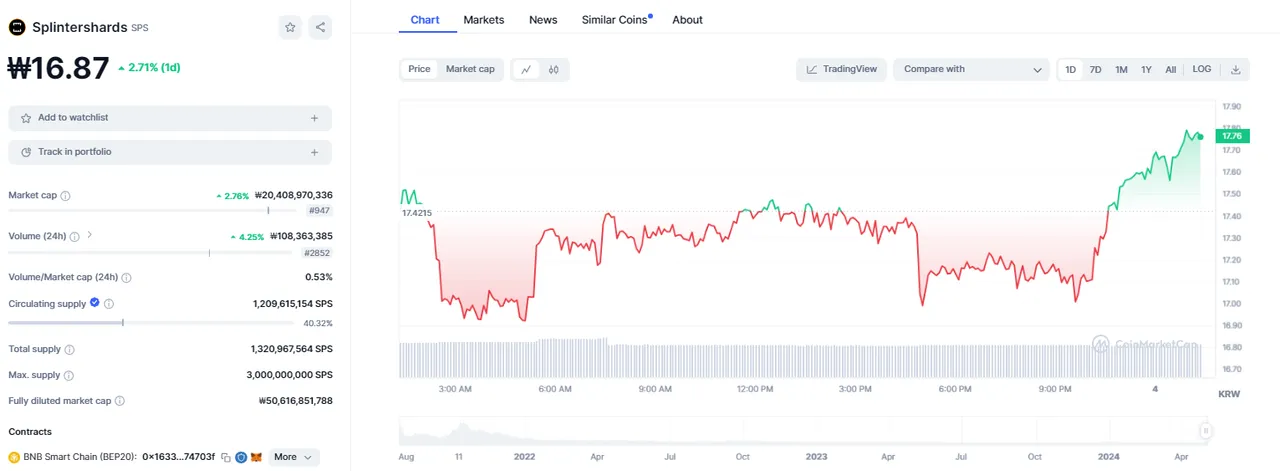The width and height of the screenshot is (1280, 471).
Task: Select candlestick chart style icon
Action: (x=553, y=69)
